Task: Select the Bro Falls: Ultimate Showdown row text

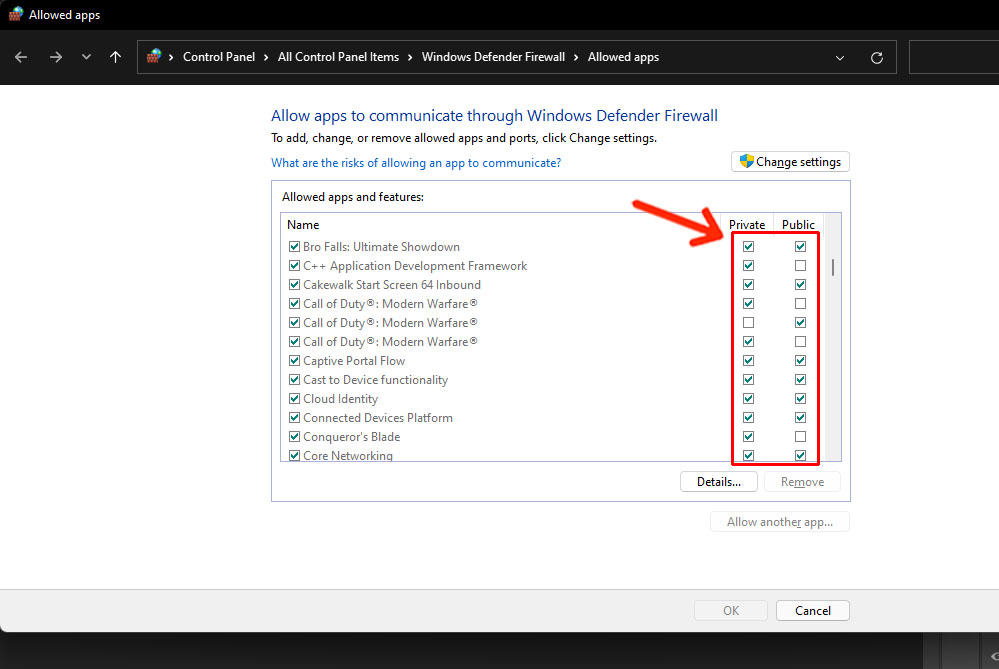Action: [x=381, y=247]
